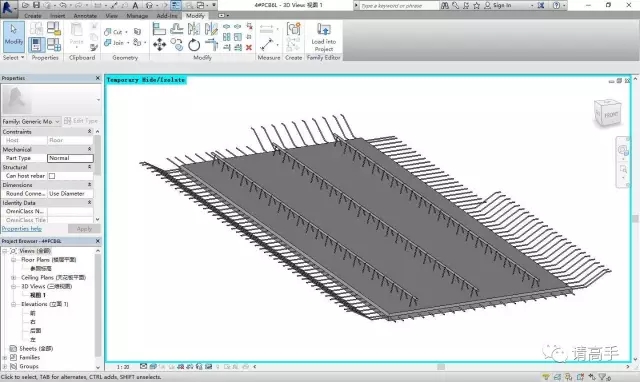
Task: Click the Align tool icon
Action: pyautogui.click(x=159, y=29)
